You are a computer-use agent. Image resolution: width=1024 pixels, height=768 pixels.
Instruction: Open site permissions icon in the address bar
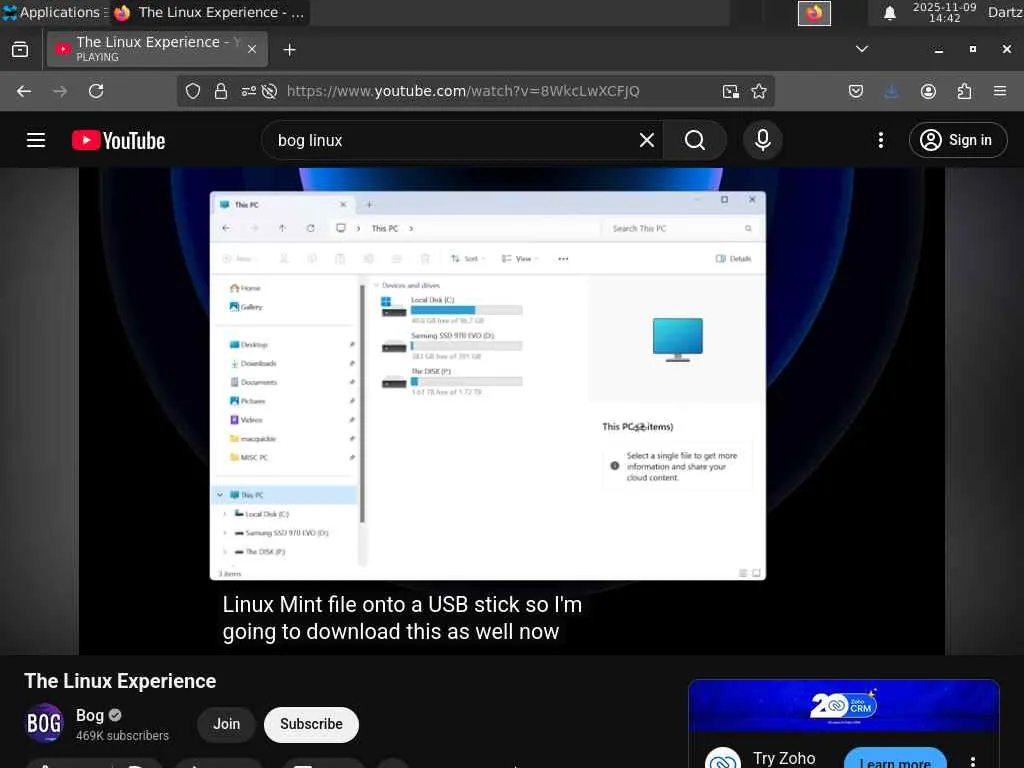click(248, 91)
